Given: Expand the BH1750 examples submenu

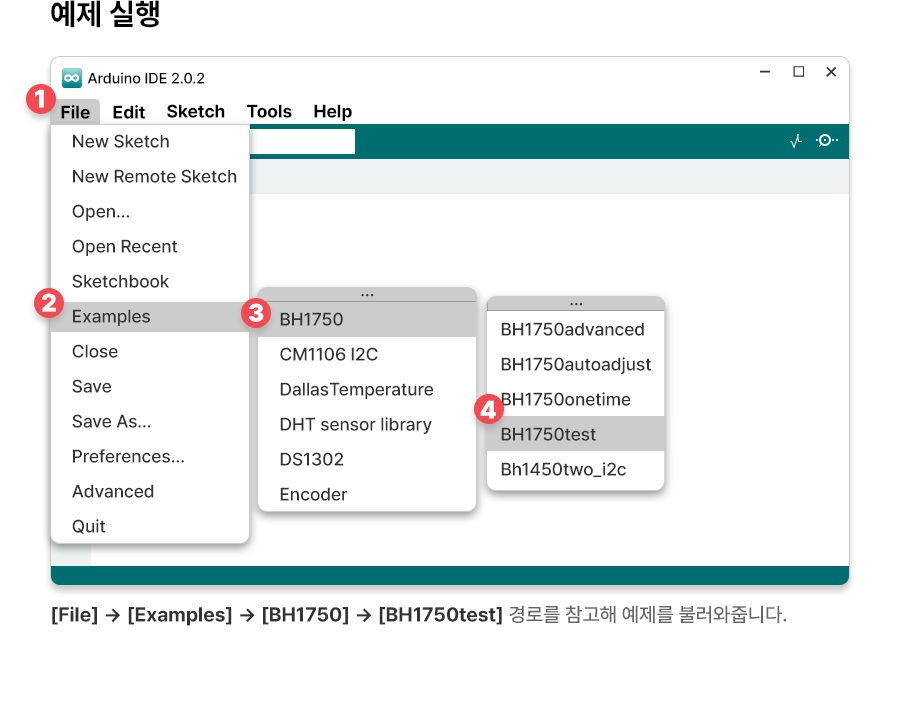Looking at the screenshot, I should click(311, 320).
